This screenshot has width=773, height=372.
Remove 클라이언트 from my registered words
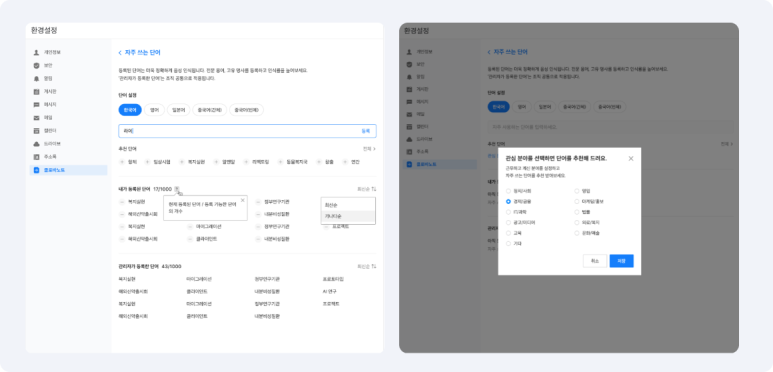(x=189, y=239)
